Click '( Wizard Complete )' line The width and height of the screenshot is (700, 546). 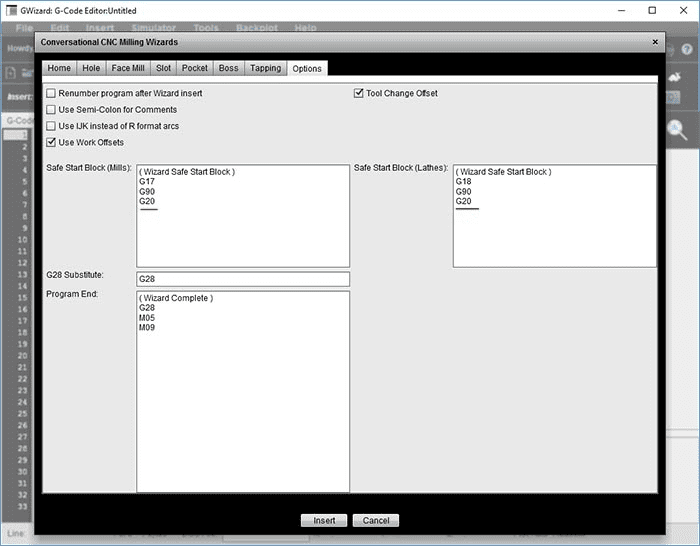[x=176, y=298]
